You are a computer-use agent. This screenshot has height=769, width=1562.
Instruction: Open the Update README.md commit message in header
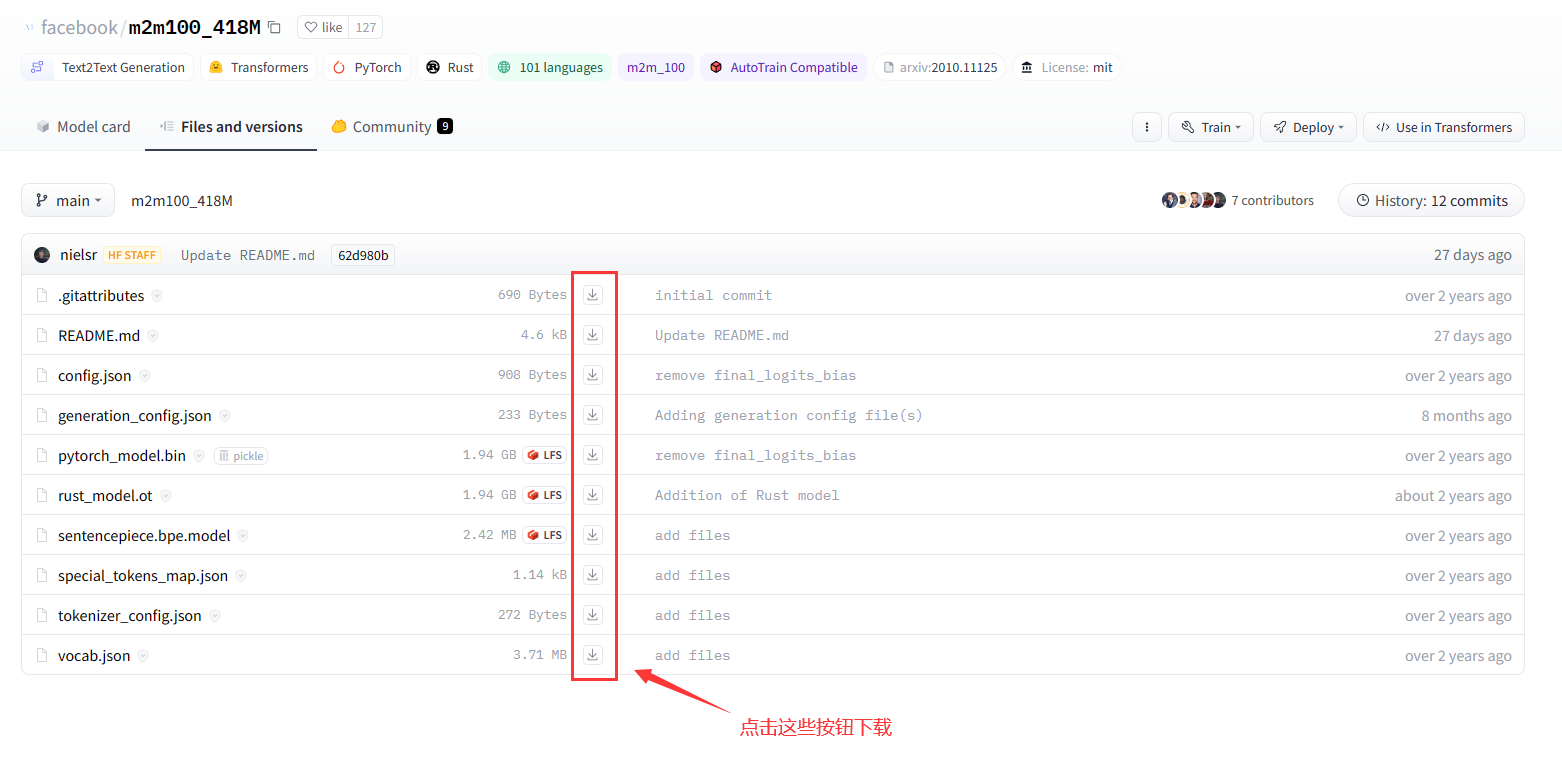[248, 255]
